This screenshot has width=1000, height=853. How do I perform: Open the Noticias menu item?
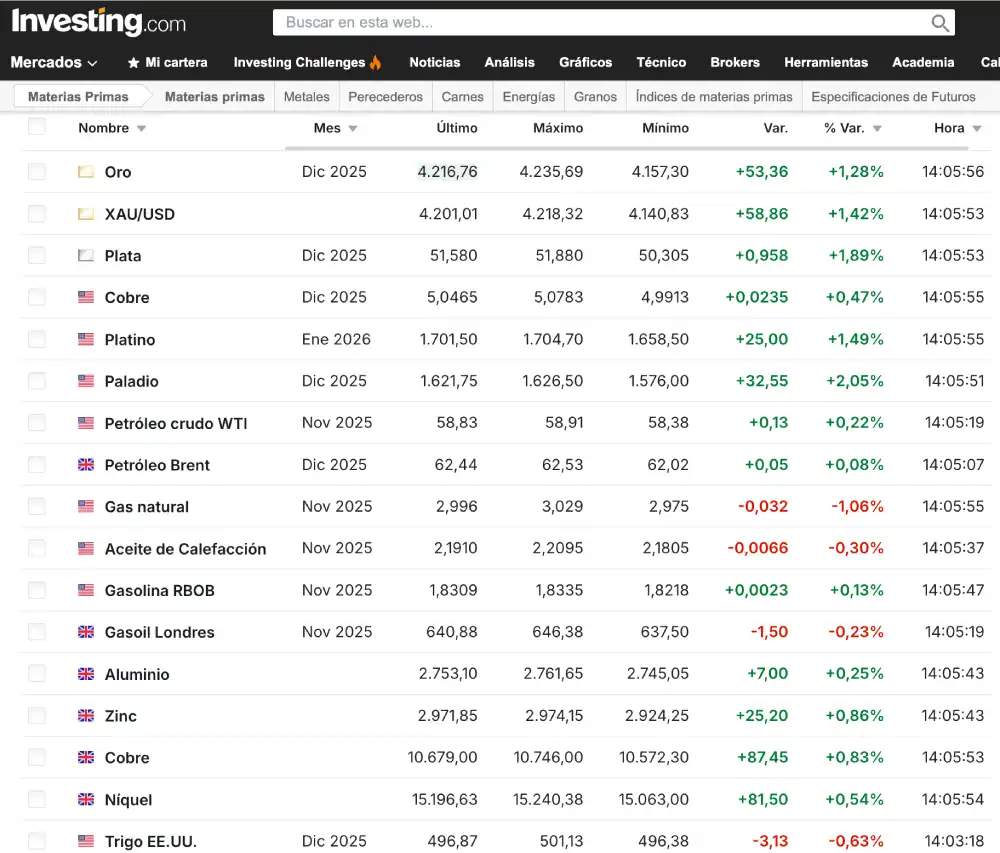(434, 62)
